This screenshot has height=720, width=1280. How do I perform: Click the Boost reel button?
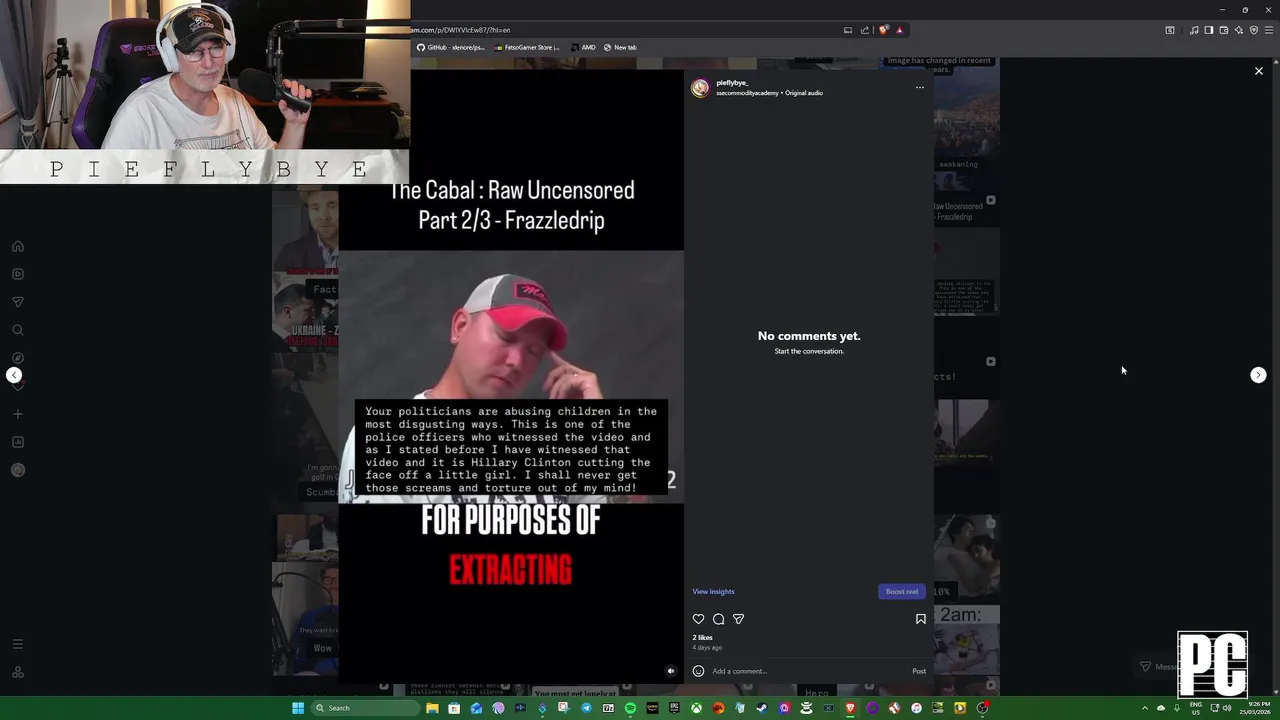[x=901, y=591]
